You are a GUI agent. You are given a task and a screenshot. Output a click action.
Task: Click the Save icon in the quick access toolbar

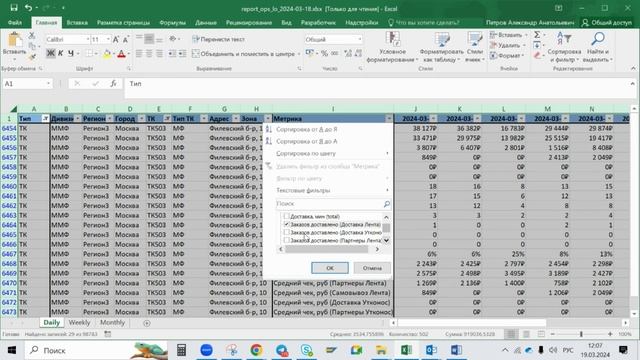click(x=14, y=8)
